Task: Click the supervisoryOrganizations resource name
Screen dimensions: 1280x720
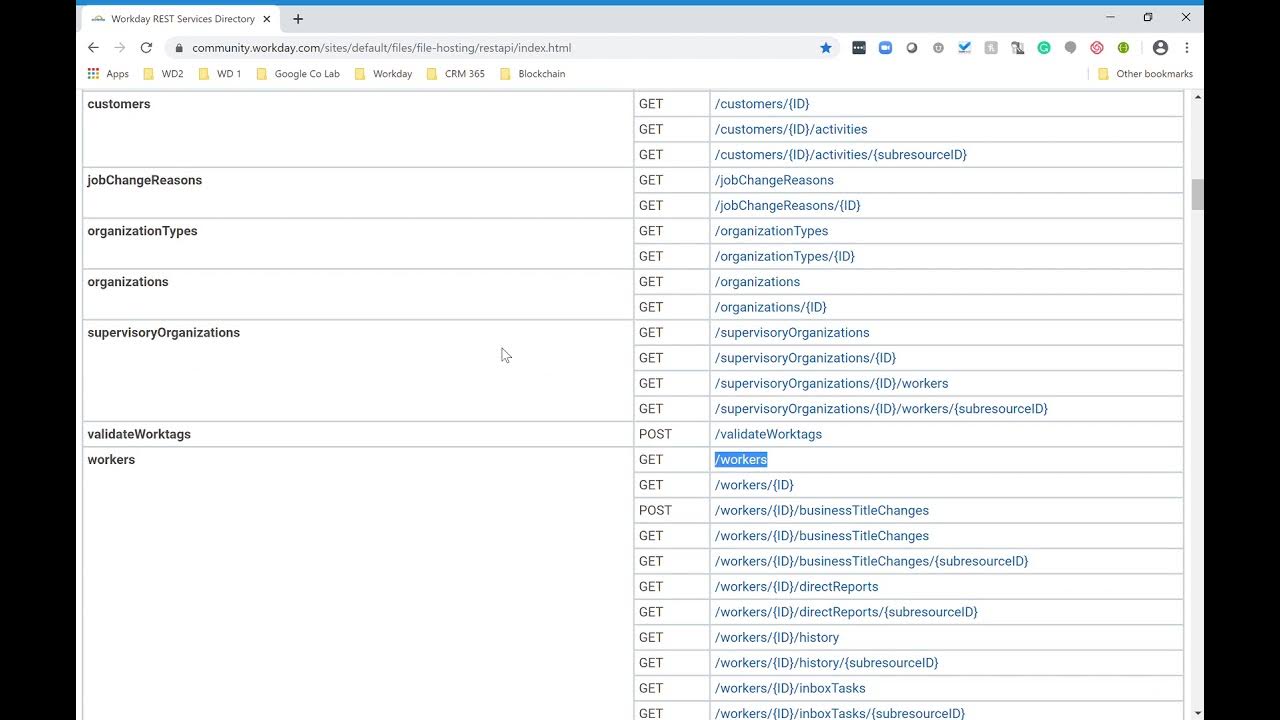Action: pyautogui.click(x=164, y=333)
